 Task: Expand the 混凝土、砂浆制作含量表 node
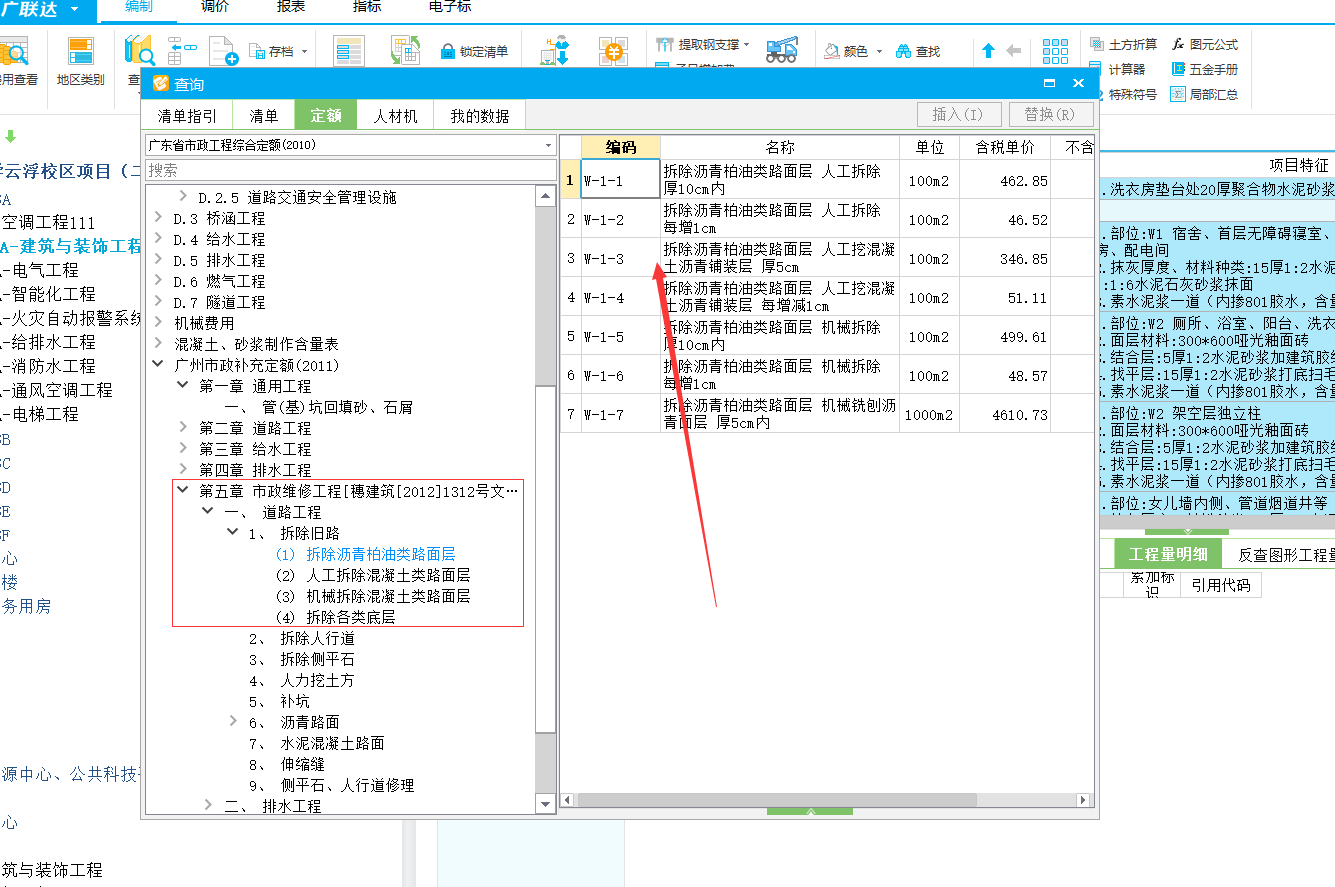click(160, 344)
